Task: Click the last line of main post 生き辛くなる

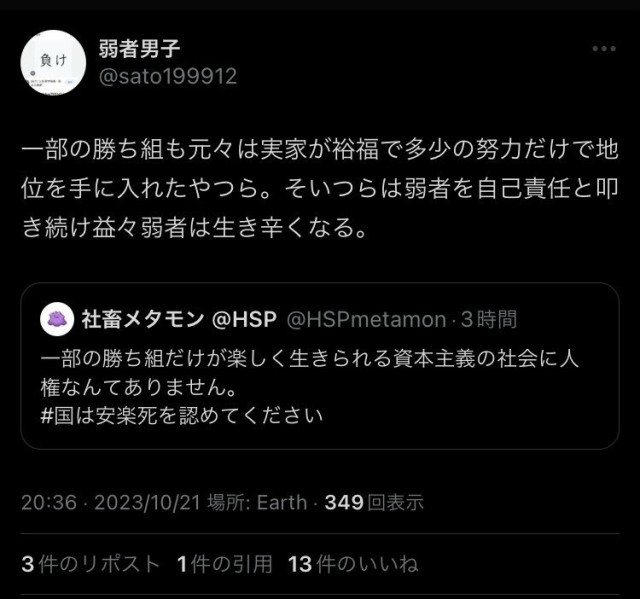Action: pos(194,227)
